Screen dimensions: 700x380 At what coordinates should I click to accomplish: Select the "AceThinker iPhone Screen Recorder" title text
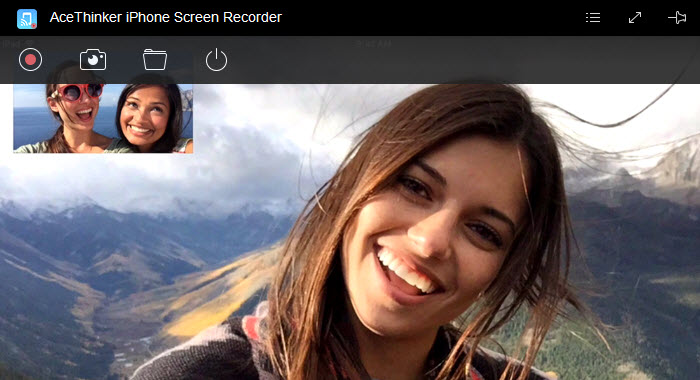pyautogui.click(x=166, y=17)
